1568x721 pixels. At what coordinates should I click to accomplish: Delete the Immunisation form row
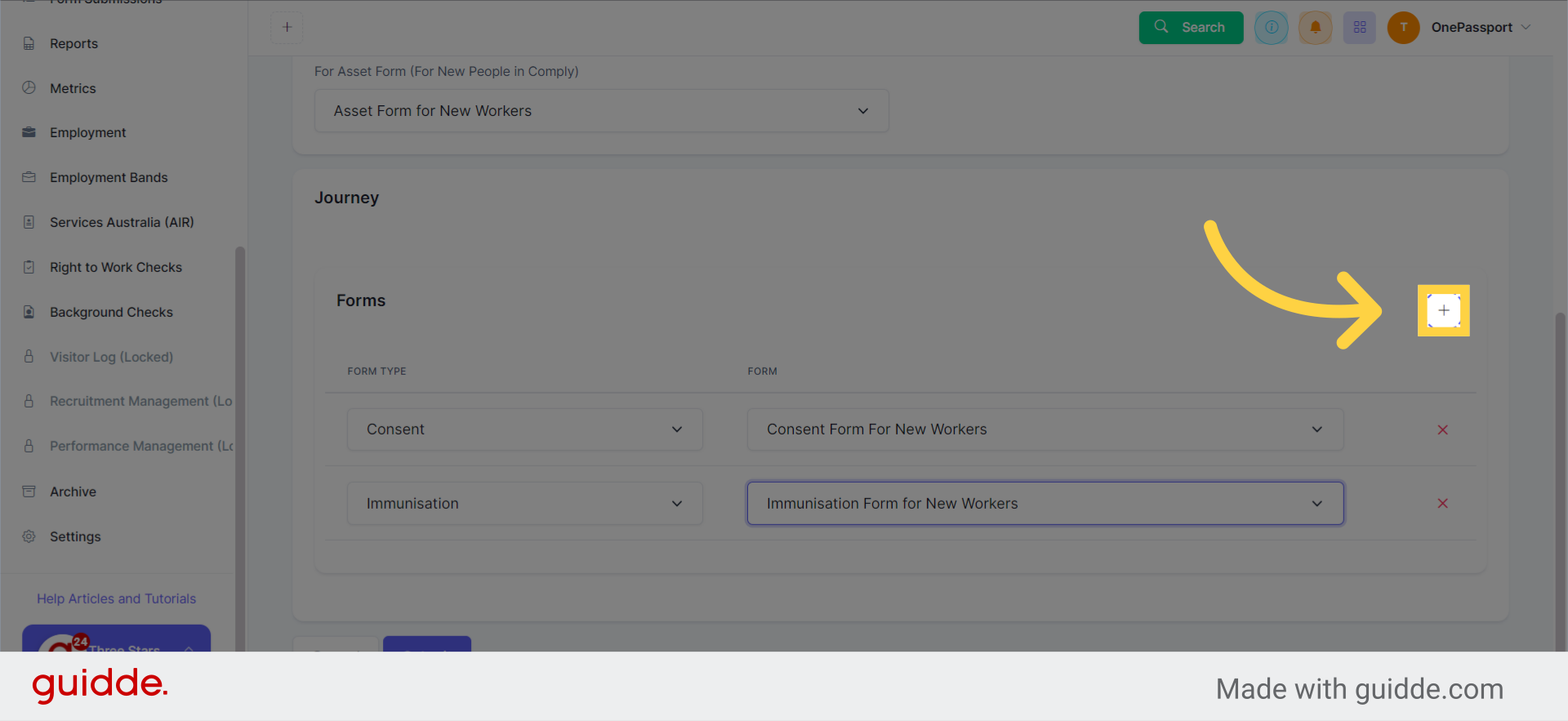[1442, 503]
